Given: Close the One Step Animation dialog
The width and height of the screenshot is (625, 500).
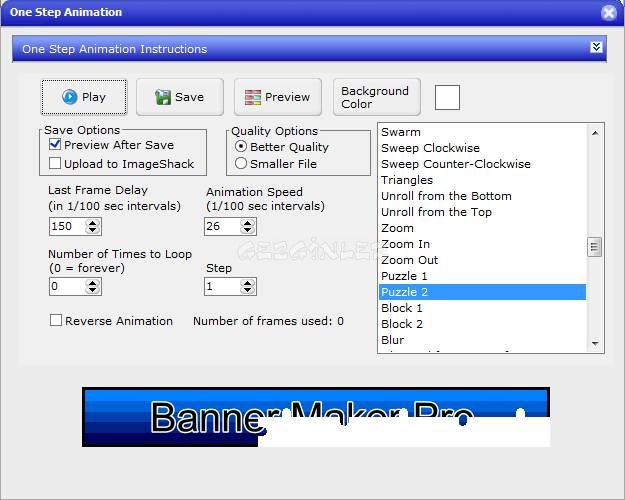Looking at the screenshot, I should (x=608, y=13).
